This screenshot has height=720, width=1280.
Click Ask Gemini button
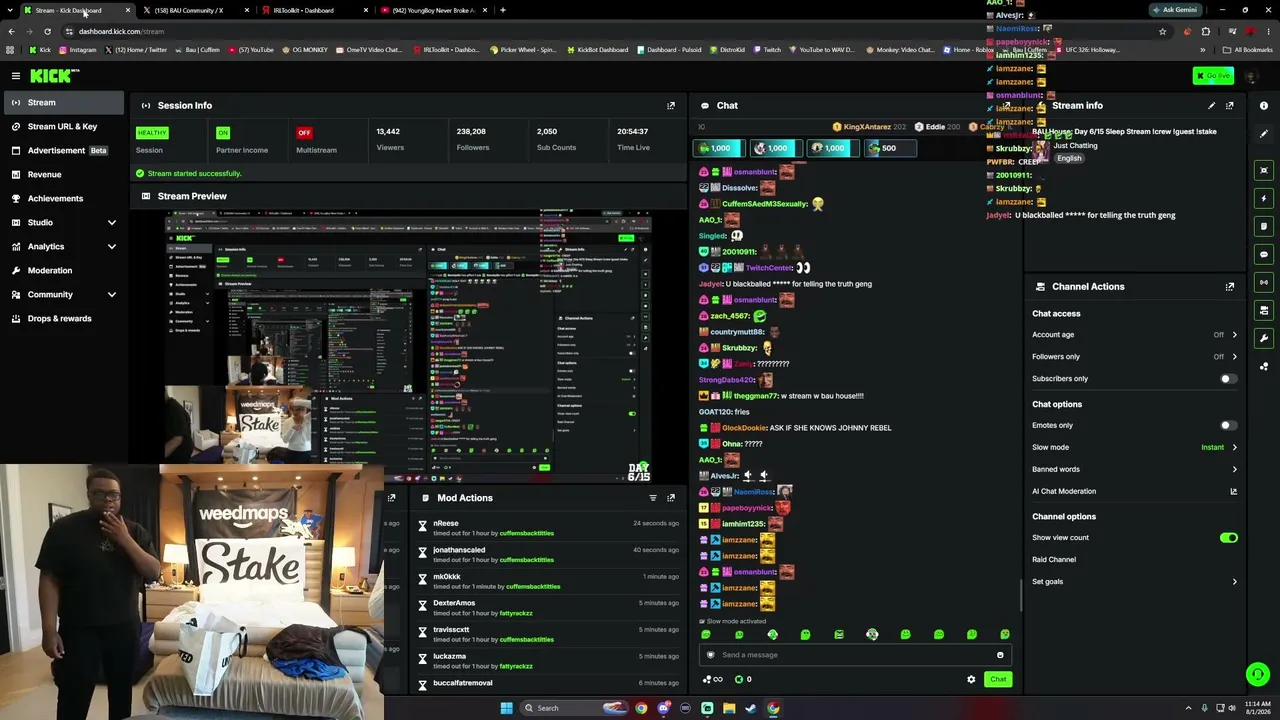pos(1175,10)
